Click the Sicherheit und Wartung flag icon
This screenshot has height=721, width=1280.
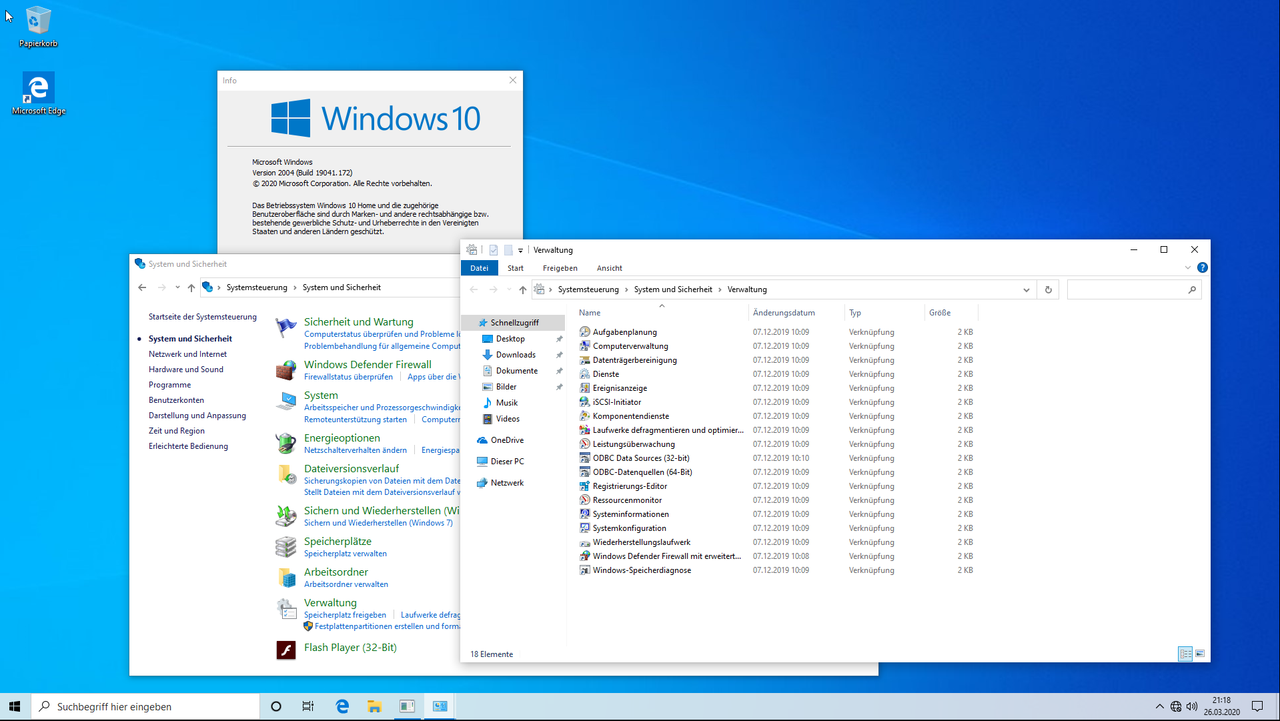point(286,328)
